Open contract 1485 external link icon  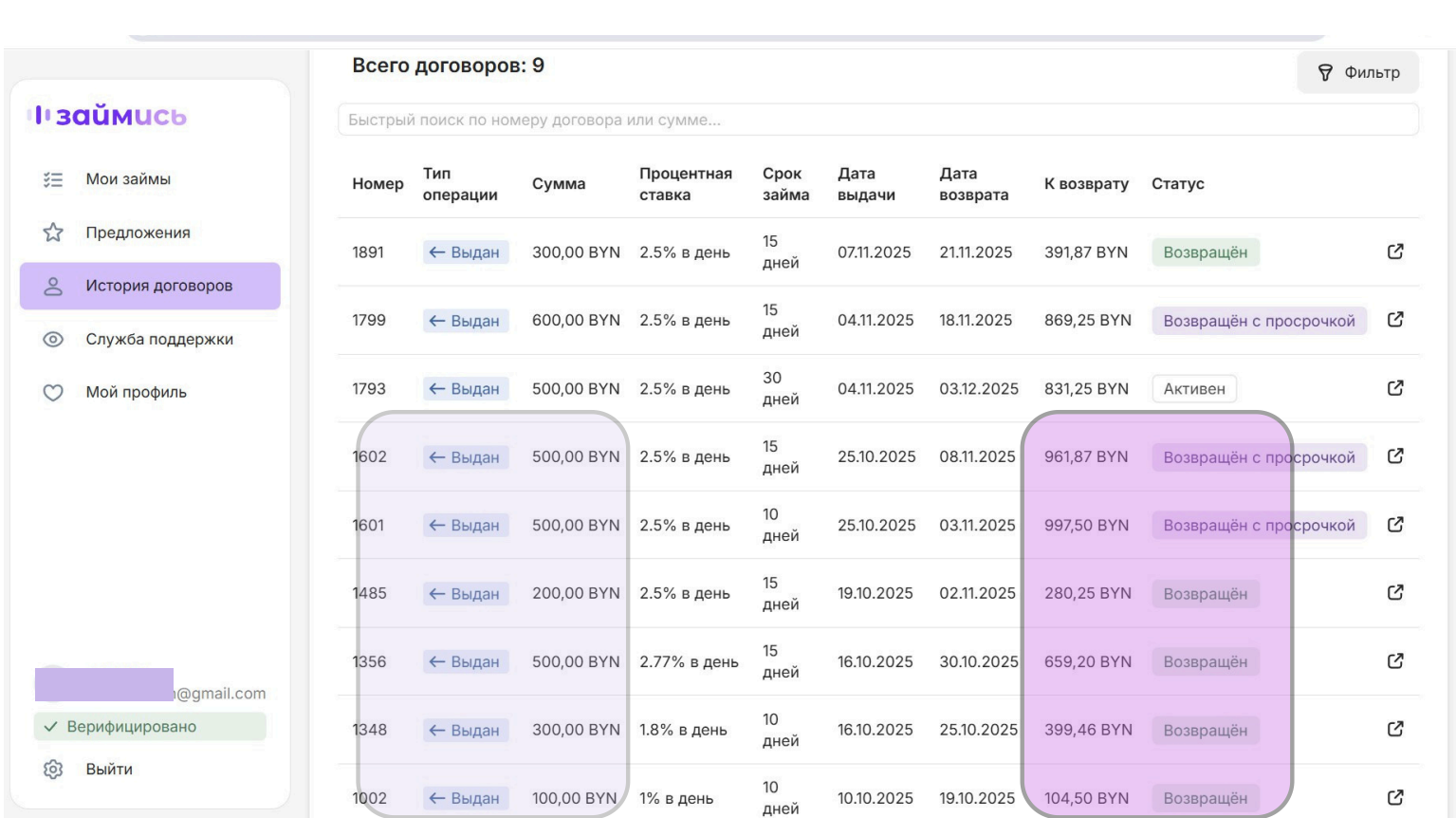pyautogui.click(x=1394, y=593)
